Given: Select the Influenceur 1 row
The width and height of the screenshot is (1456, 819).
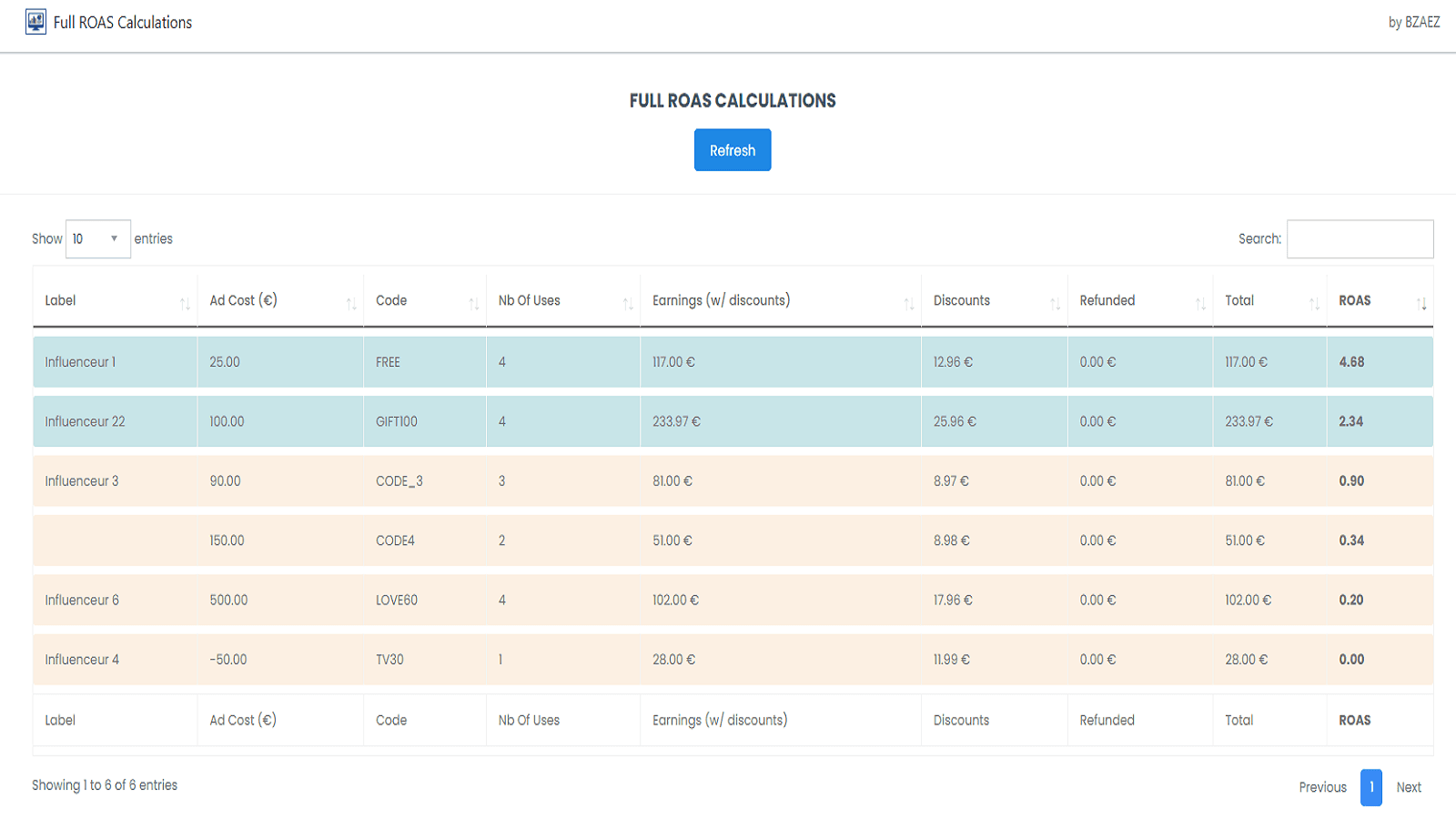Looking at the screenshot, I should click(80, 362).
